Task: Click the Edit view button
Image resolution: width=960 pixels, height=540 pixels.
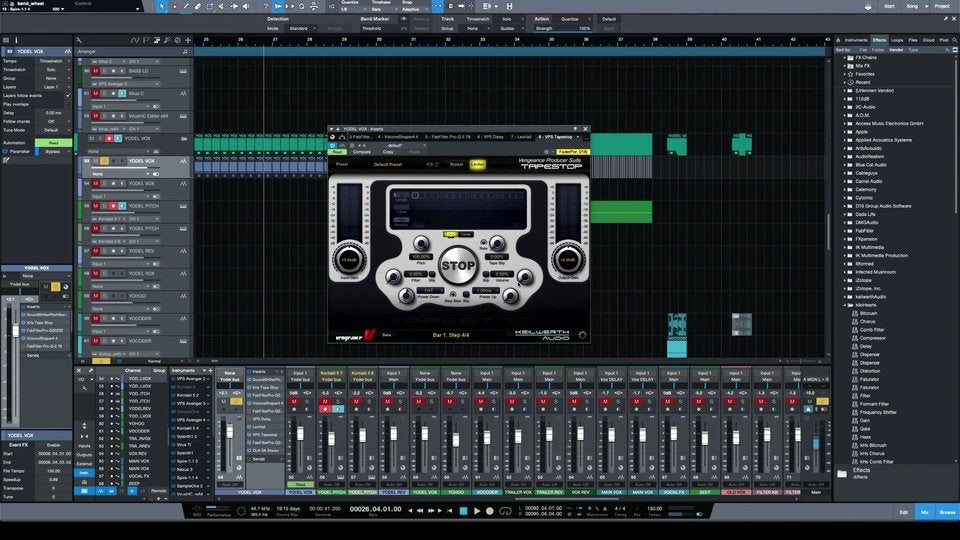Action: pyautogui.click(x=904, y=512)
